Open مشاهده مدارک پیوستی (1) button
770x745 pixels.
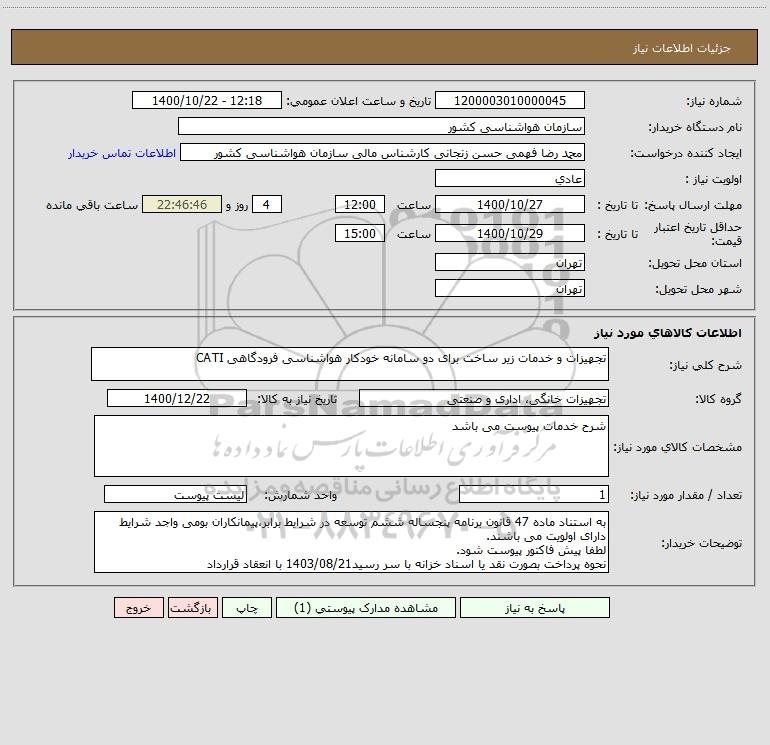[366, 607]
